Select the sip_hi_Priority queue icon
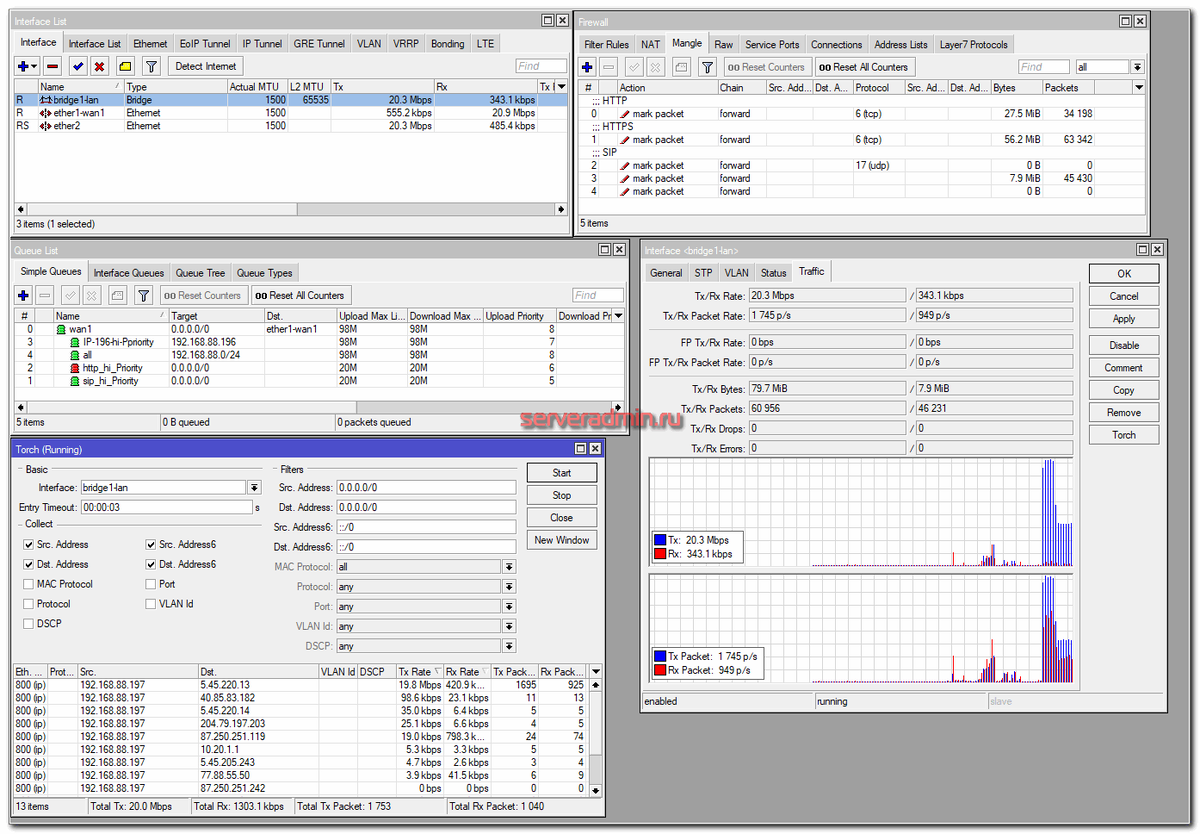The width and height of the screenshot is (1200, 834). point(75,381)
